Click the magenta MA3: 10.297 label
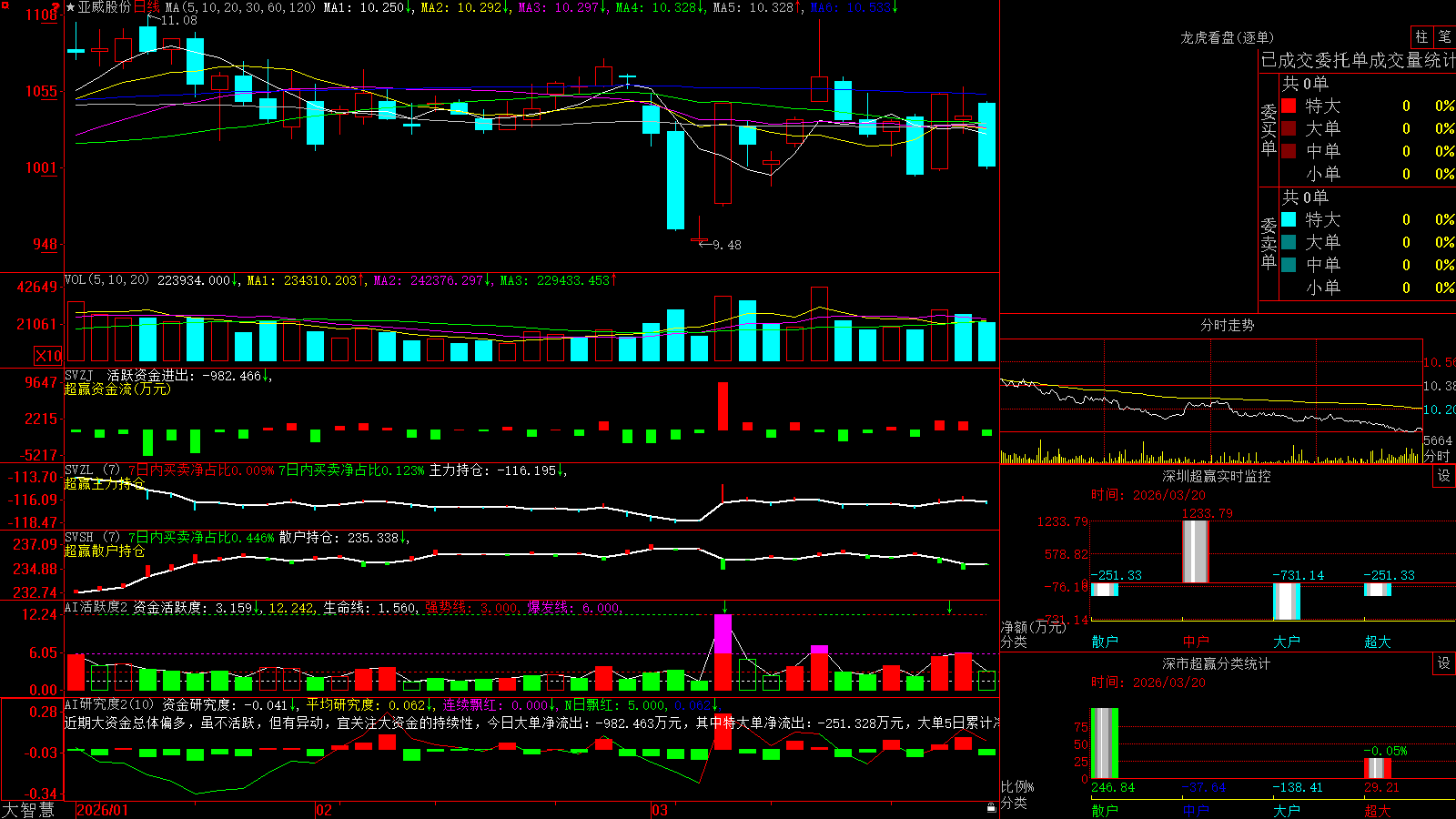Screen dimensions: 1456x819 (x=562, y=7)
